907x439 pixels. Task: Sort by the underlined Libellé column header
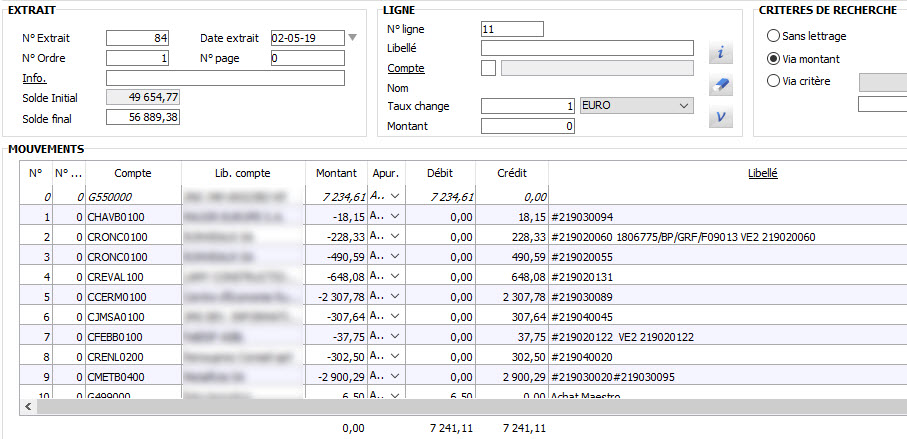[763, 173]
